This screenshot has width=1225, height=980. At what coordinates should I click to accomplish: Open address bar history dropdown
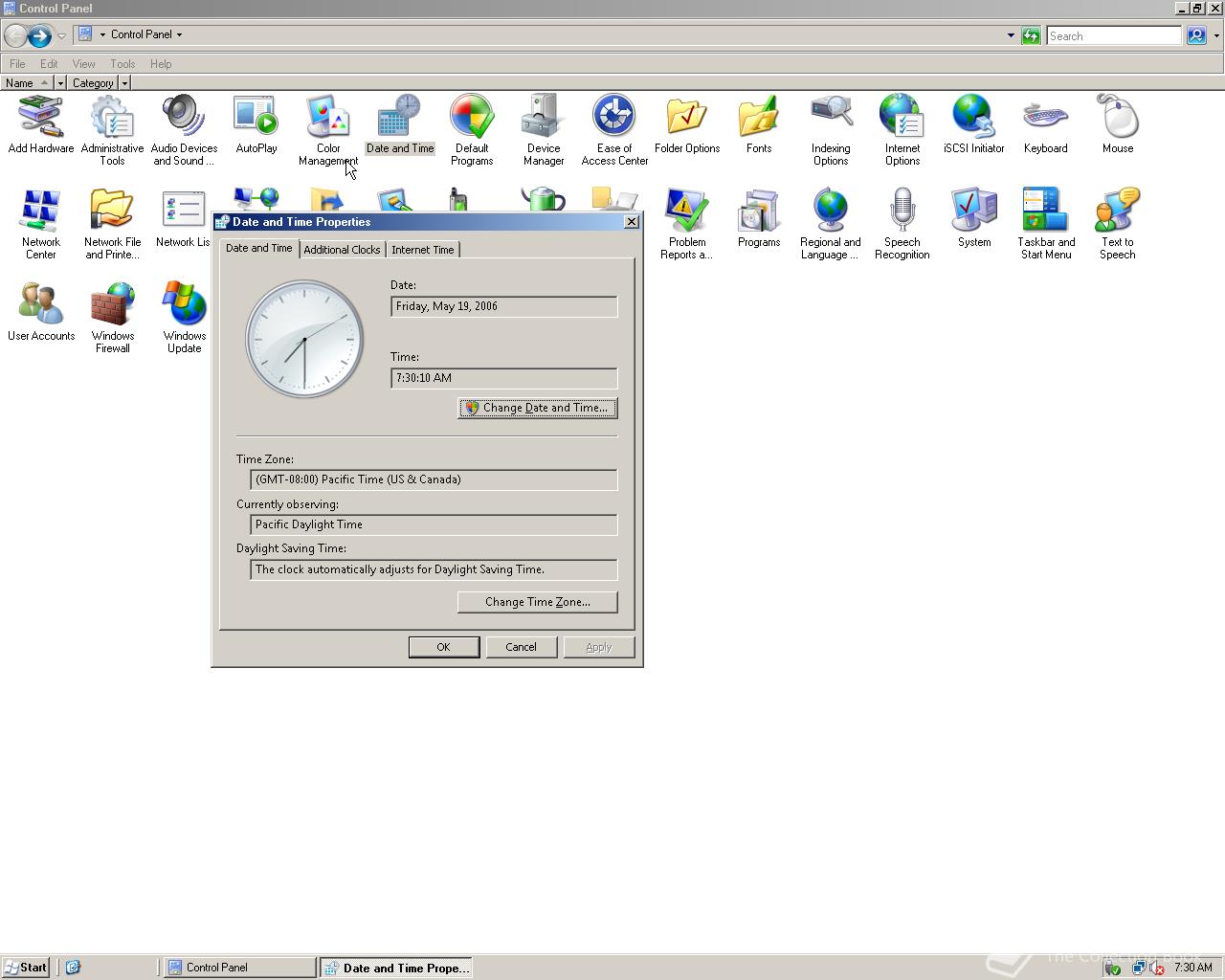tap(1011, 35)
